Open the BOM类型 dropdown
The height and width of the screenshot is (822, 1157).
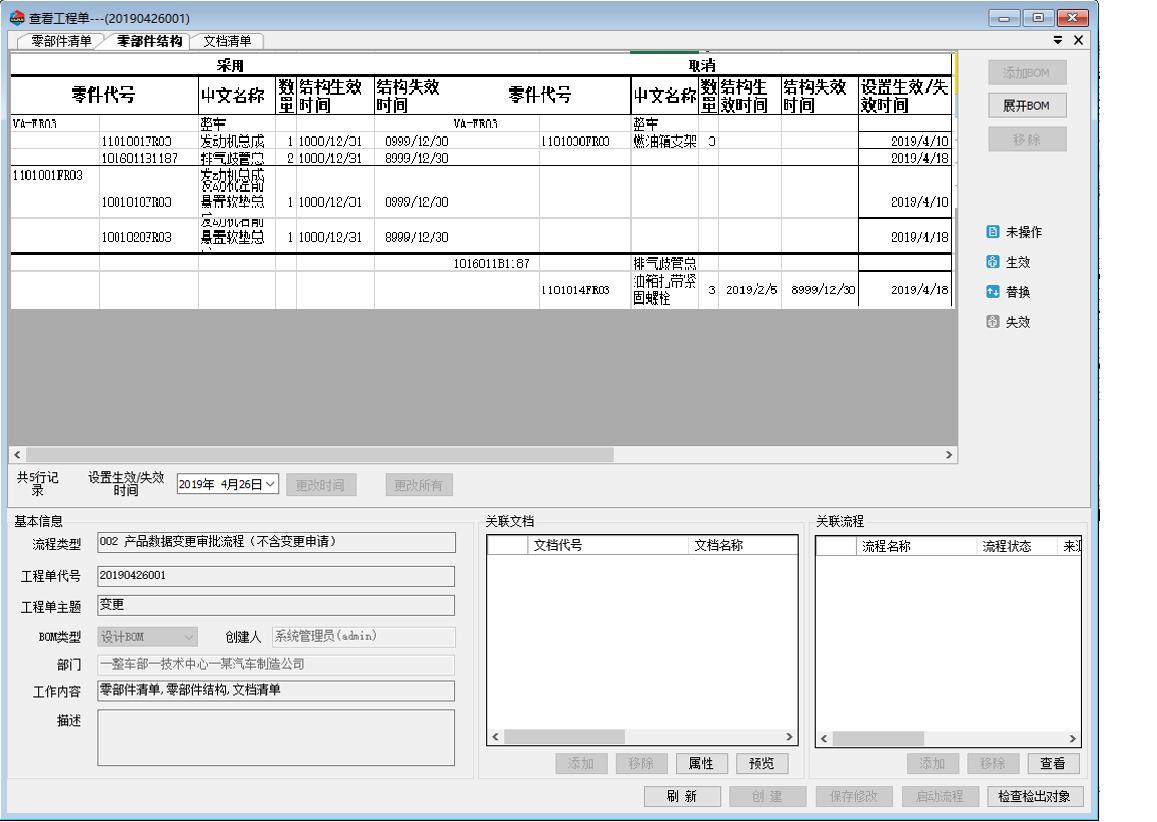click(147, 637)
